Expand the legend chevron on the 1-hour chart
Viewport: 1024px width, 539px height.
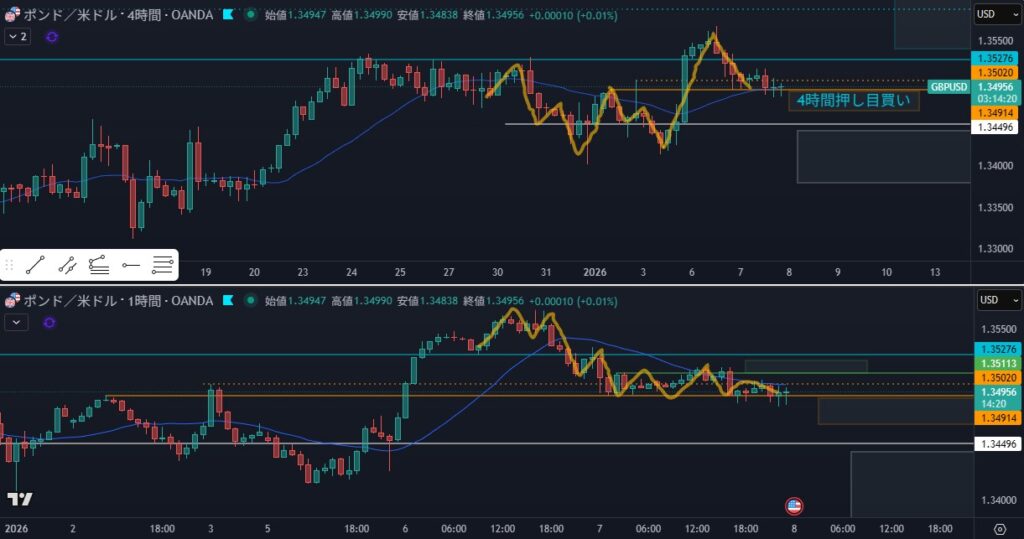[17, 322]
